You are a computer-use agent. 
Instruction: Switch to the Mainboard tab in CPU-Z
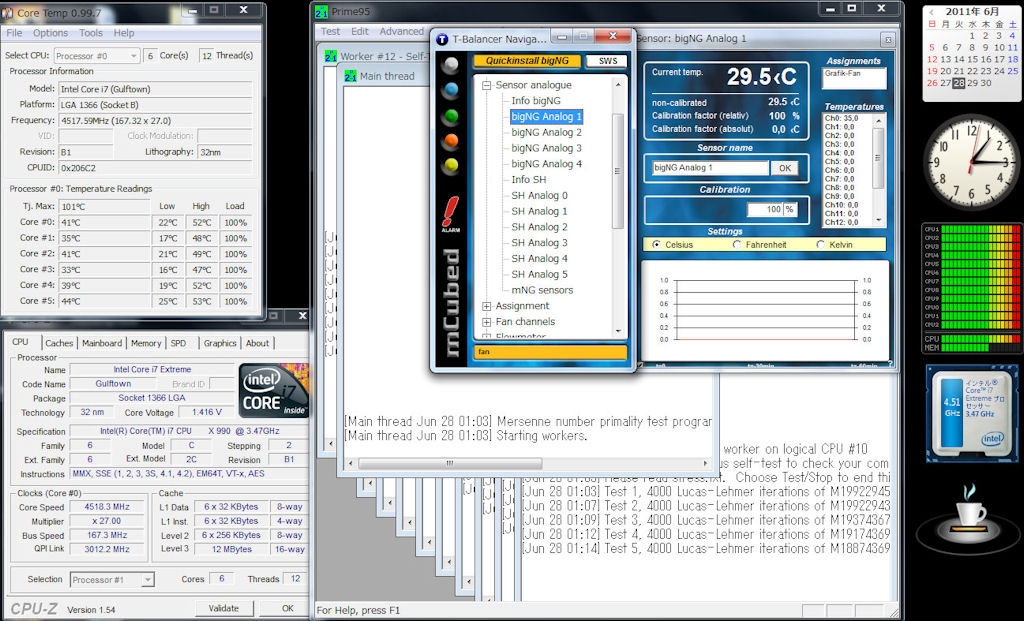tap(102, 343)
